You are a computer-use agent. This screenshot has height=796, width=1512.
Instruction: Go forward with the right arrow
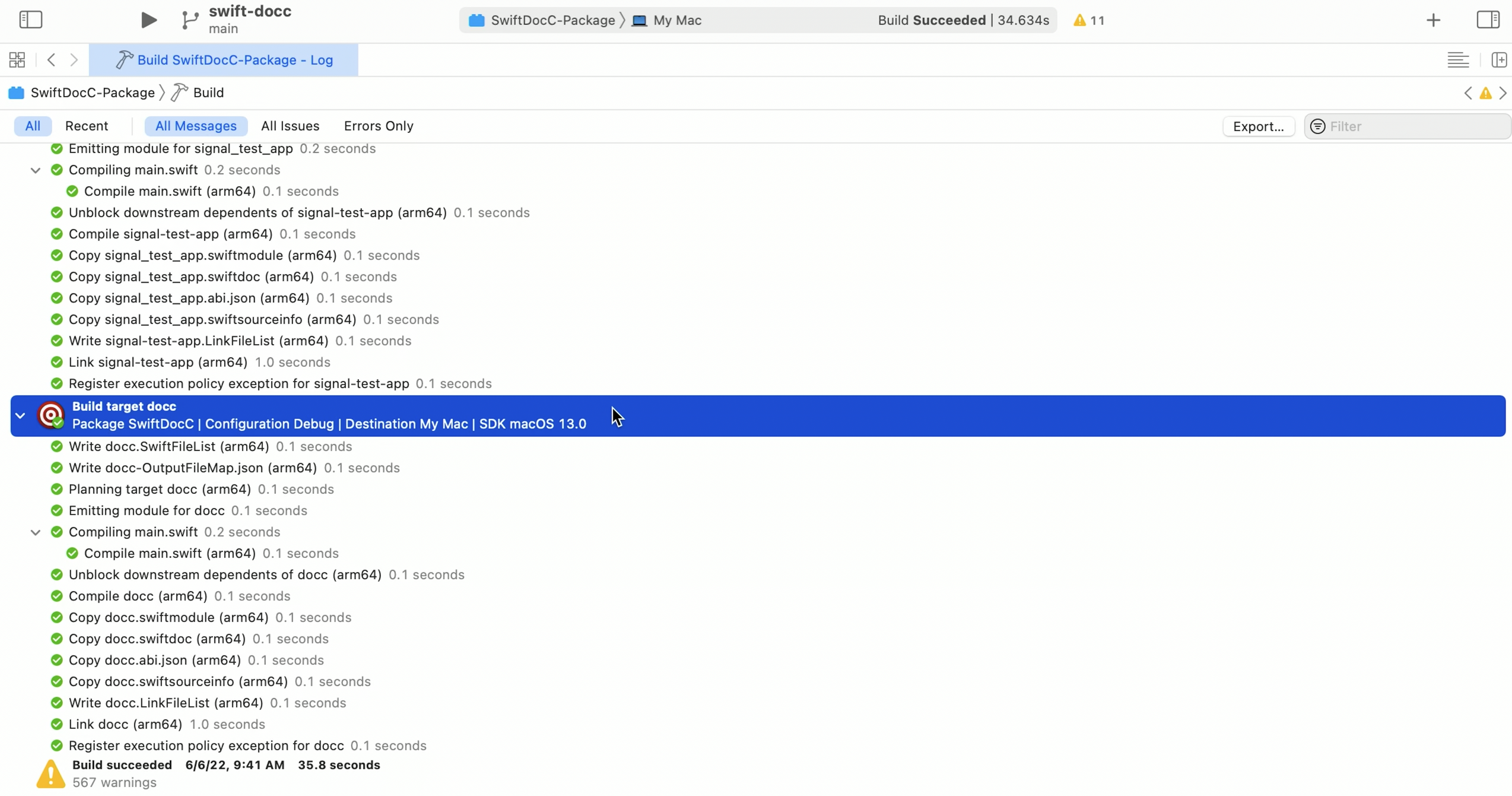pyautogui.click(x=74, y=60)
